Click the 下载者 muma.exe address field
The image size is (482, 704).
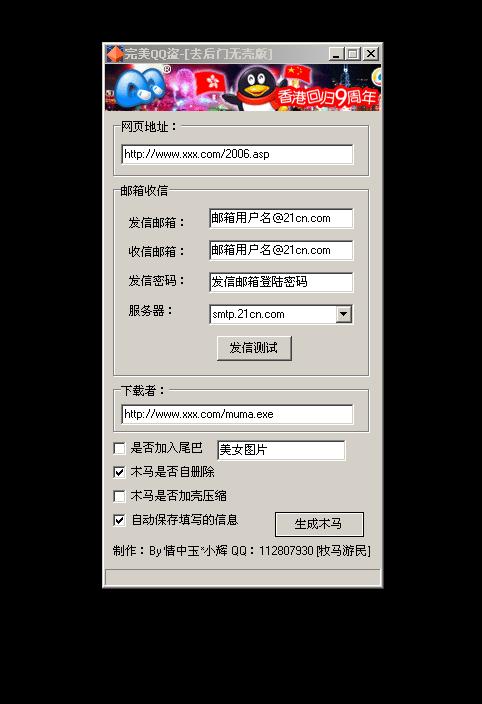point(237,414)
